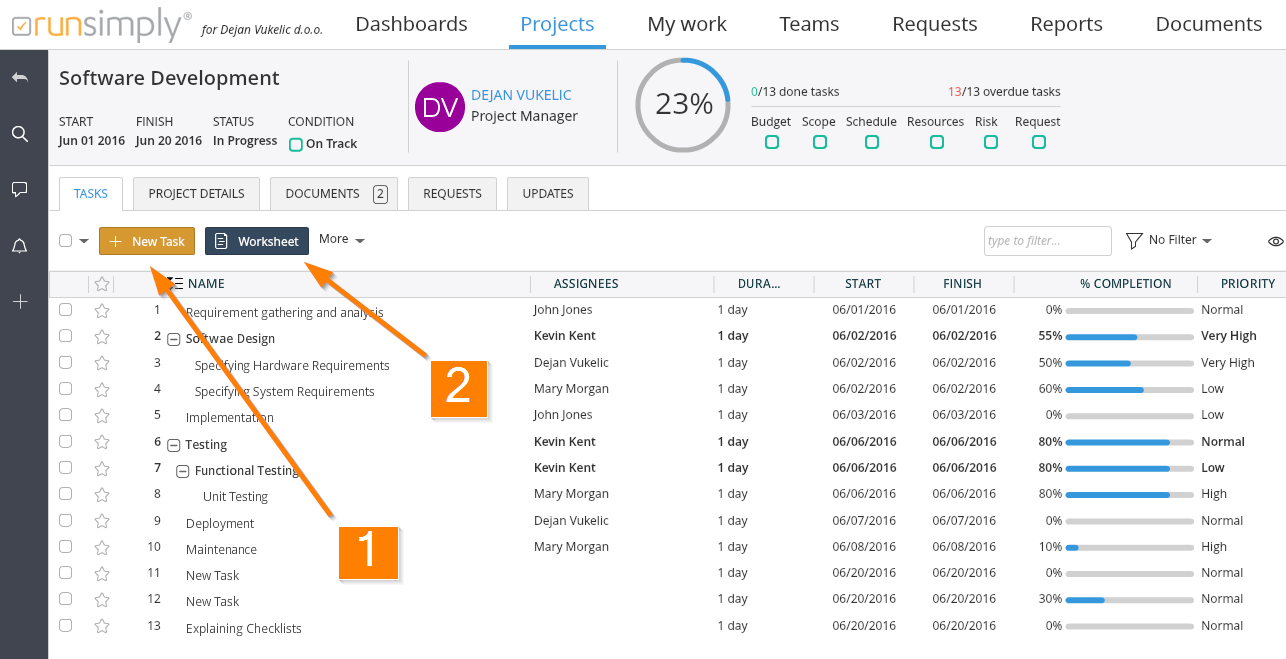
Task: Go to the Reports menu
Action: pyautogui.click(x=1066, y=24)
